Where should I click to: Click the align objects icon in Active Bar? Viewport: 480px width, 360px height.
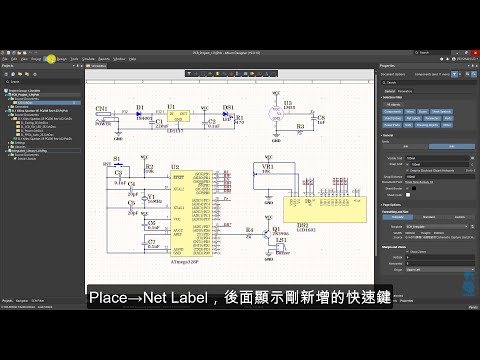[x=210, y=74]
